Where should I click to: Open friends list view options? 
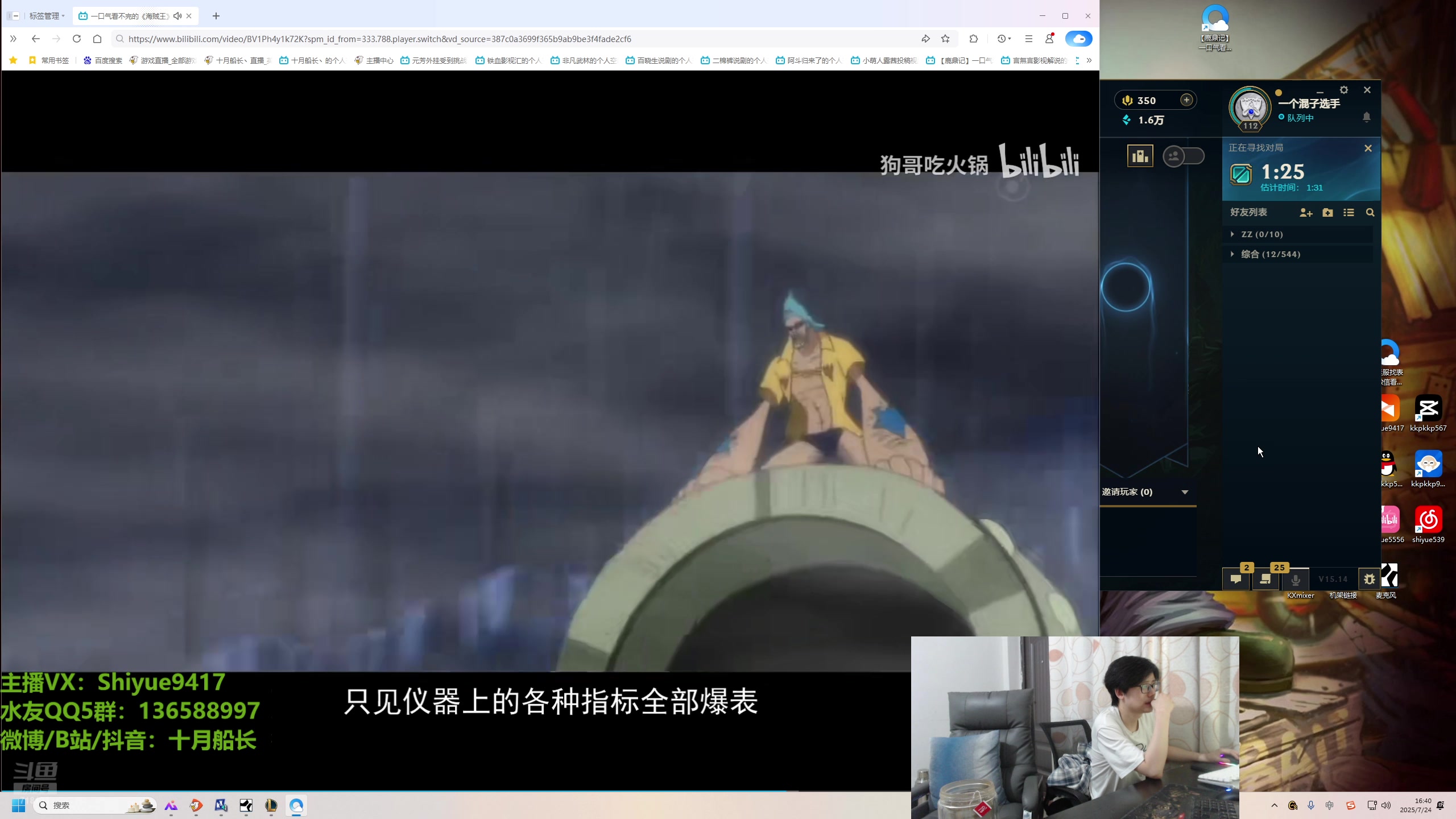tap(1349, 212)
